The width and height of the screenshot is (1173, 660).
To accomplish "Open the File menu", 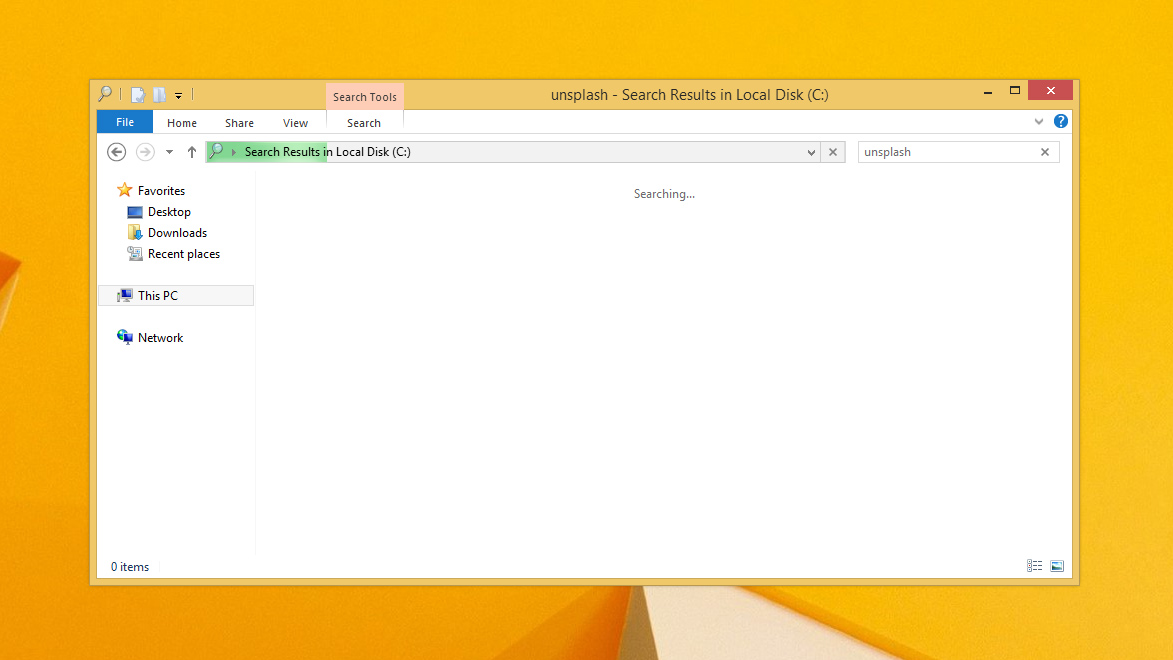I will 124,121.
